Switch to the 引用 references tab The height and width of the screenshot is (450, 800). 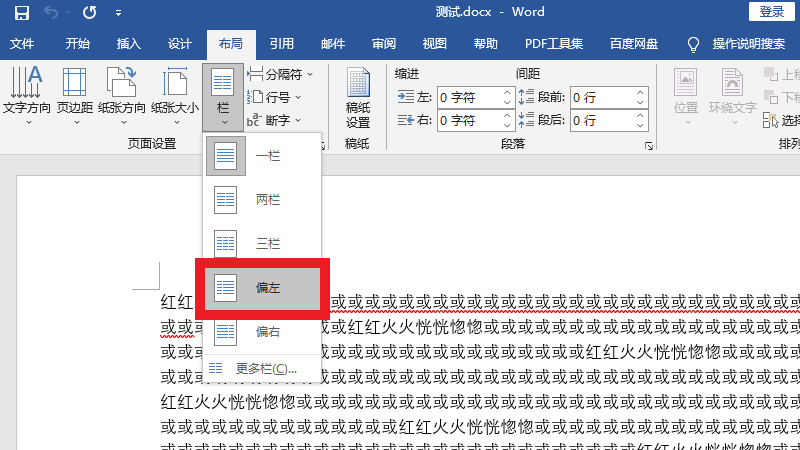coord(281,44)
